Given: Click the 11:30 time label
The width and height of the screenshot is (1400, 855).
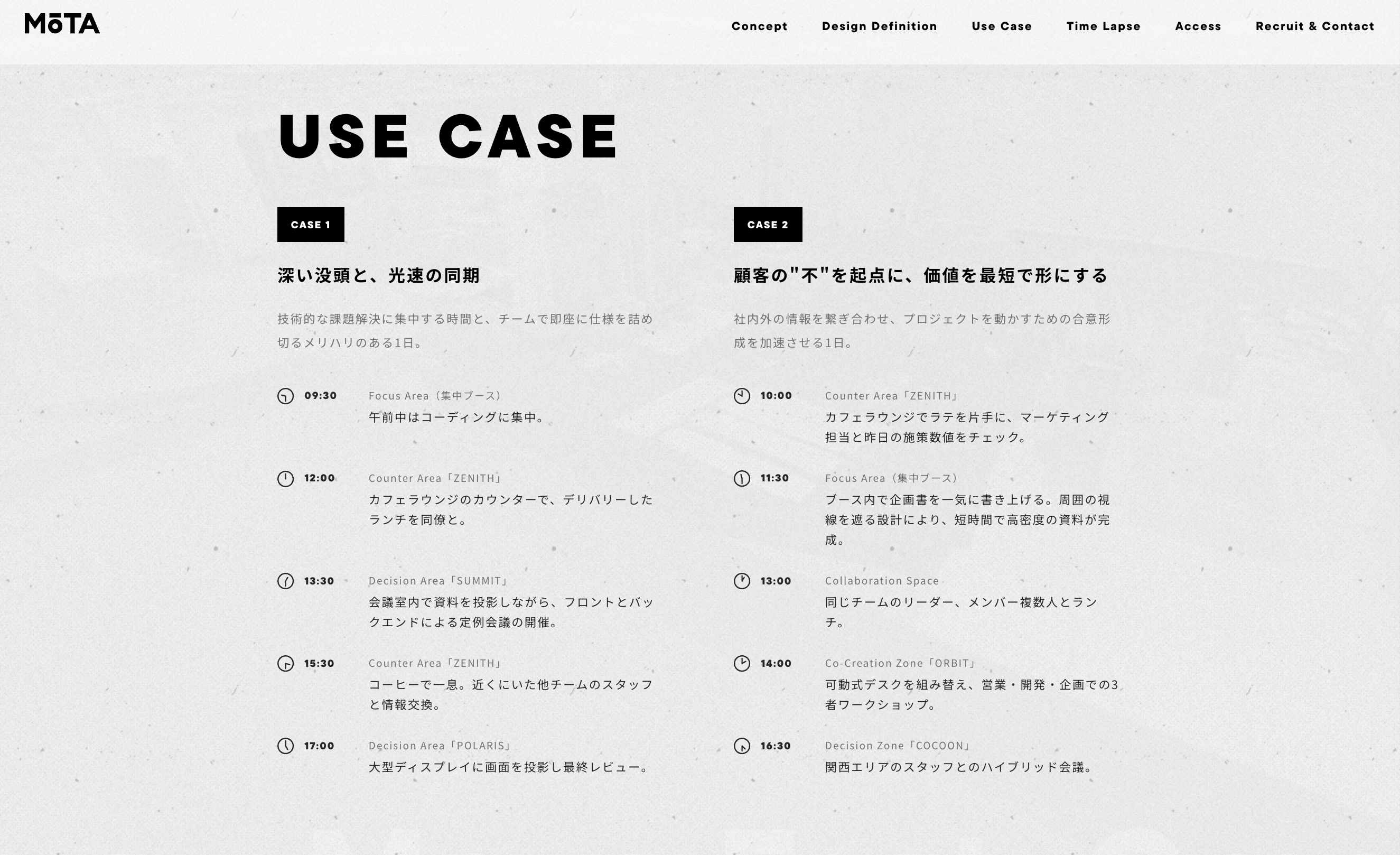Looking at the screenshot, I should click(774, 478).
